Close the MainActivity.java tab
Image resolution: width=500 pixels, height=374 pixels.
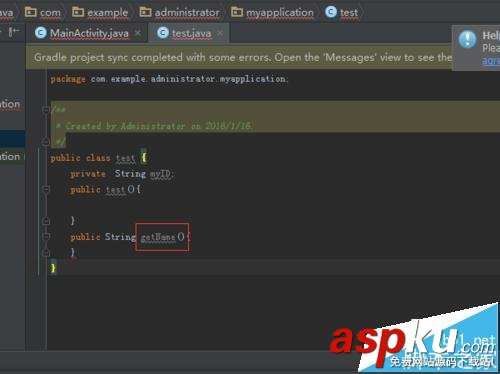tap(138, 33)
